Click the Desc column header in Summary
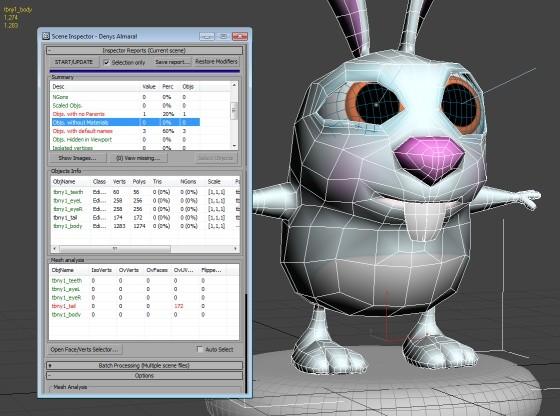Viewport: 560px width, 416px height. (95, 87)
